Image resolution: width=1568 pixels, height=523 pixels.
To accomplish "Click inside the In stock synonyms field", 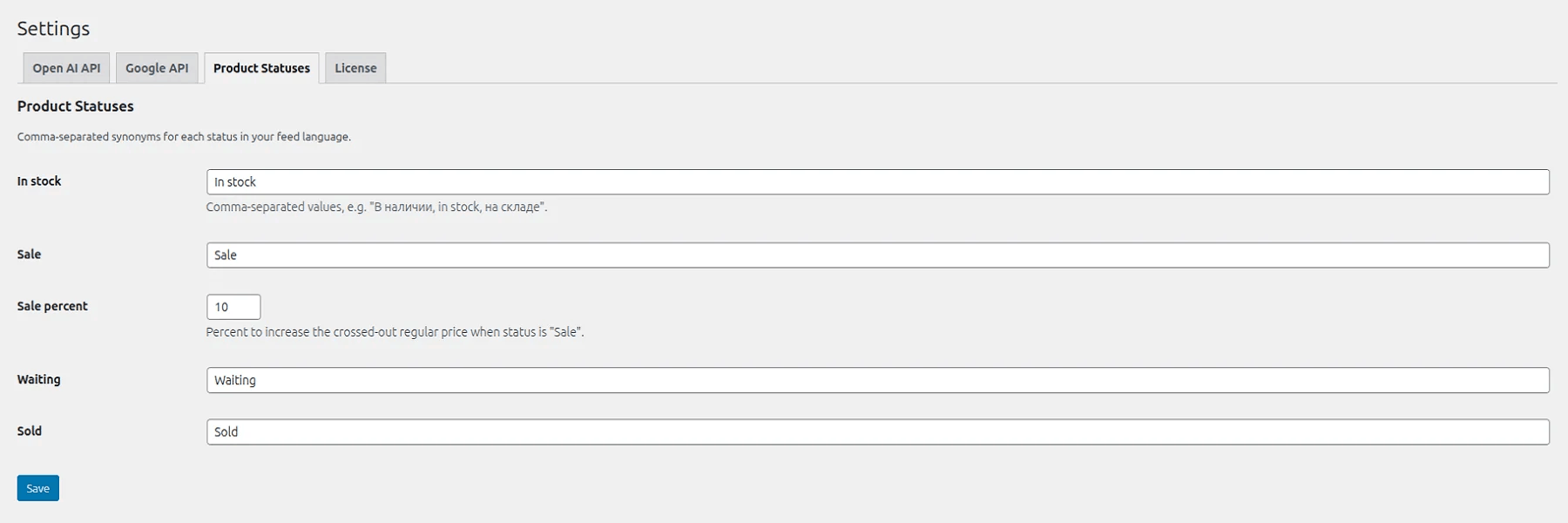I will click(x=610, y=181).
